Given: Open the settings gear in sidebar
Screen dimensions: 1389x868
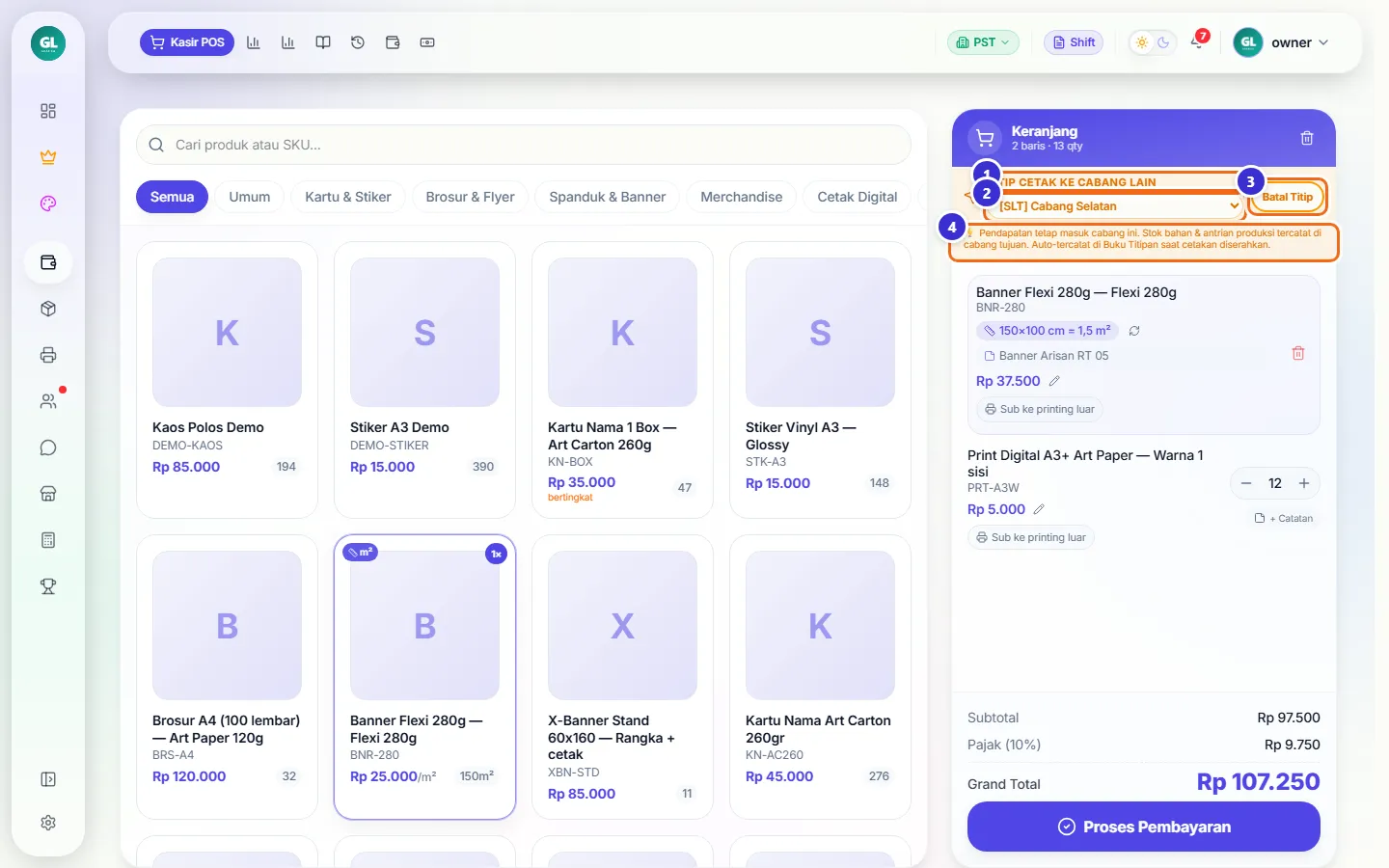Looking at the screenshot, I should click(48, 823).
